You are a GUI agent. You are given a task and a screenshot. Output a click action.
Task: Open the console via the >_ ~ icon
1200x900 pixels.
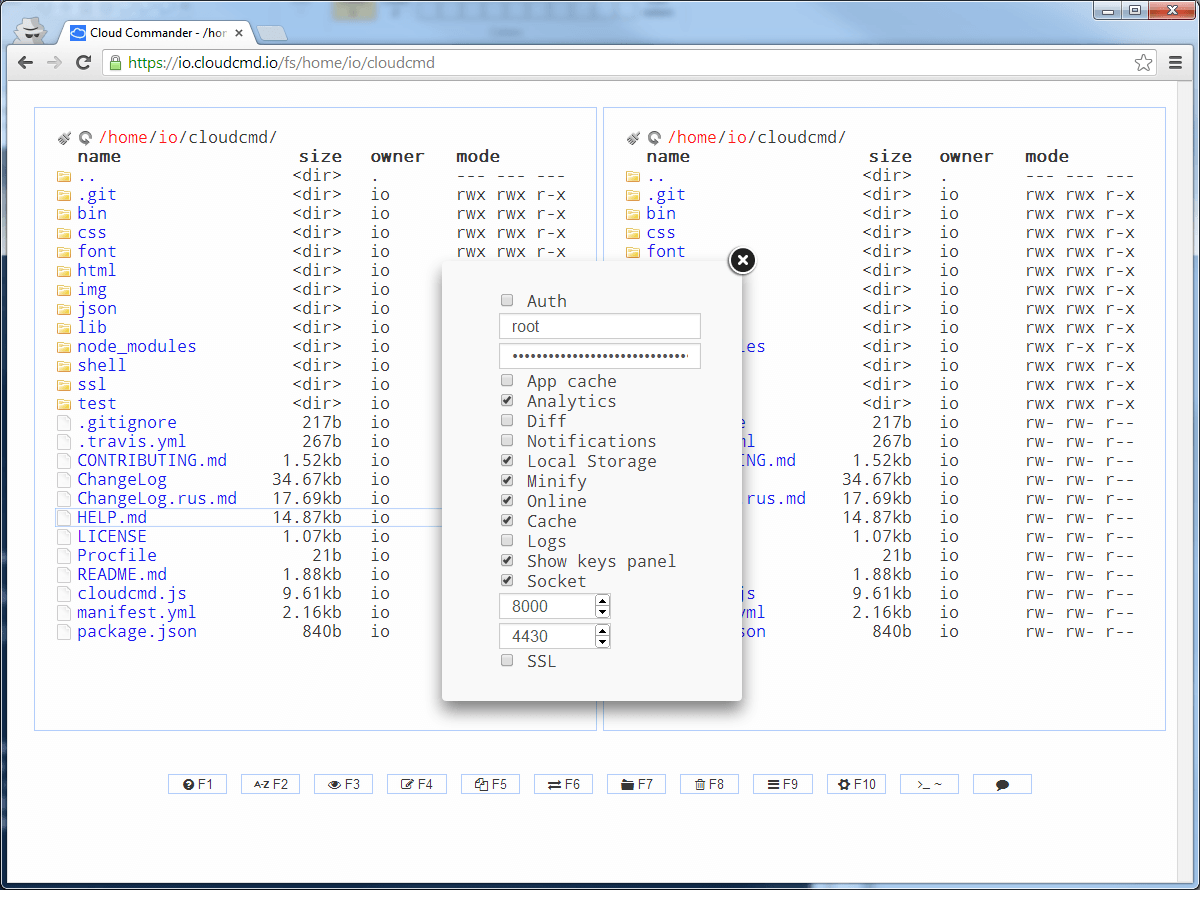pyautogui.click(x=928, y=783)
